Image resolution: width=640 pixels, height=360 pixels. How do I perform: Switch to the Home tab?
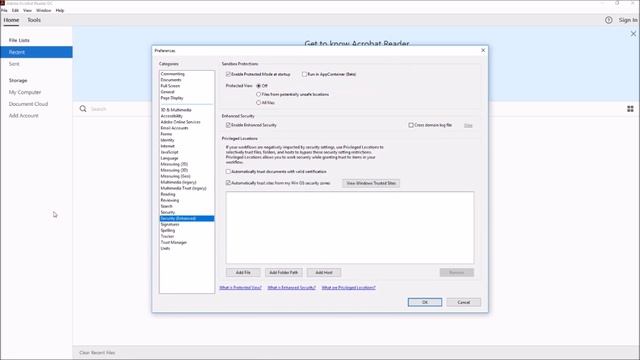pos(11,20)
